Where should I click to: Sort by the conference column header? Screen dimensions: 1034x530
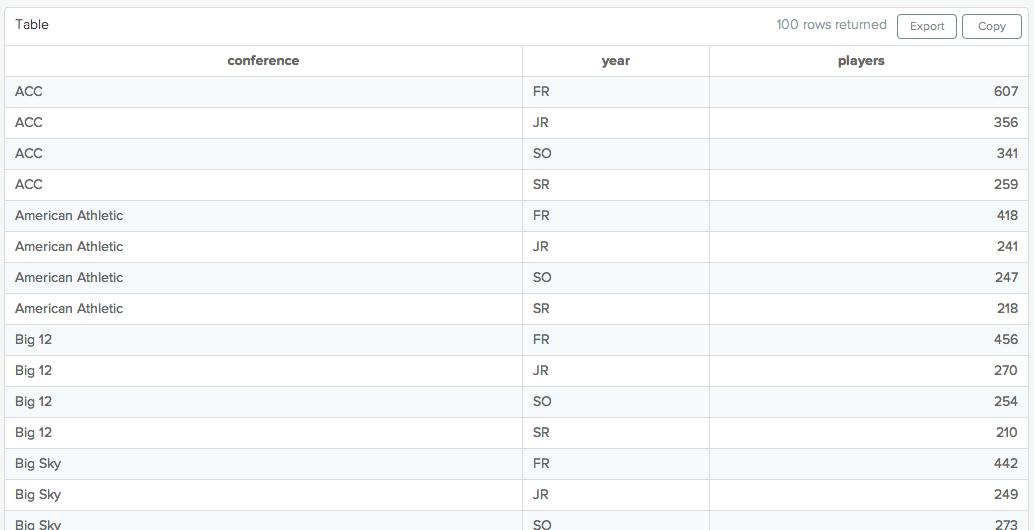263,61
